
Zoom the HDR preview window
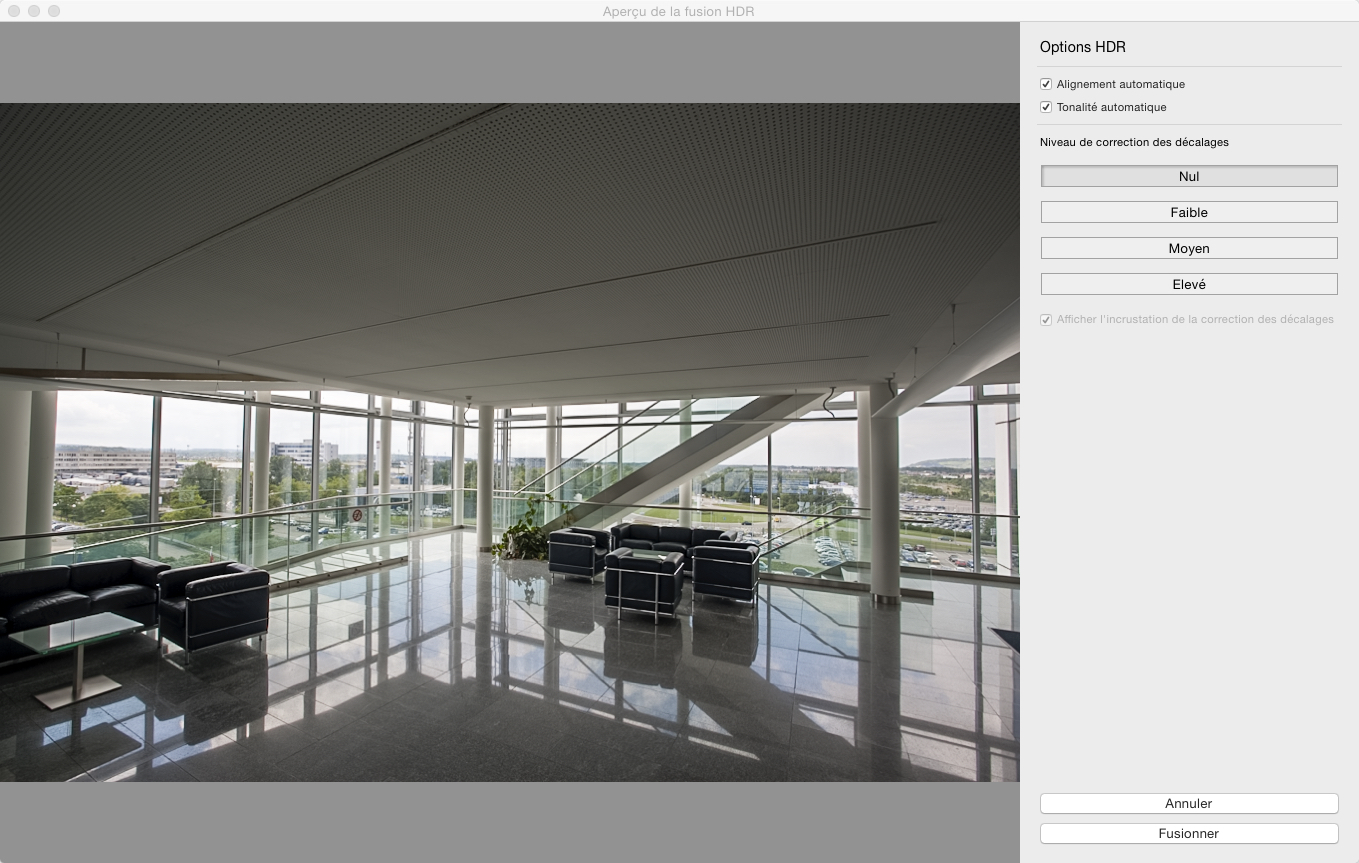pos(54,11)
